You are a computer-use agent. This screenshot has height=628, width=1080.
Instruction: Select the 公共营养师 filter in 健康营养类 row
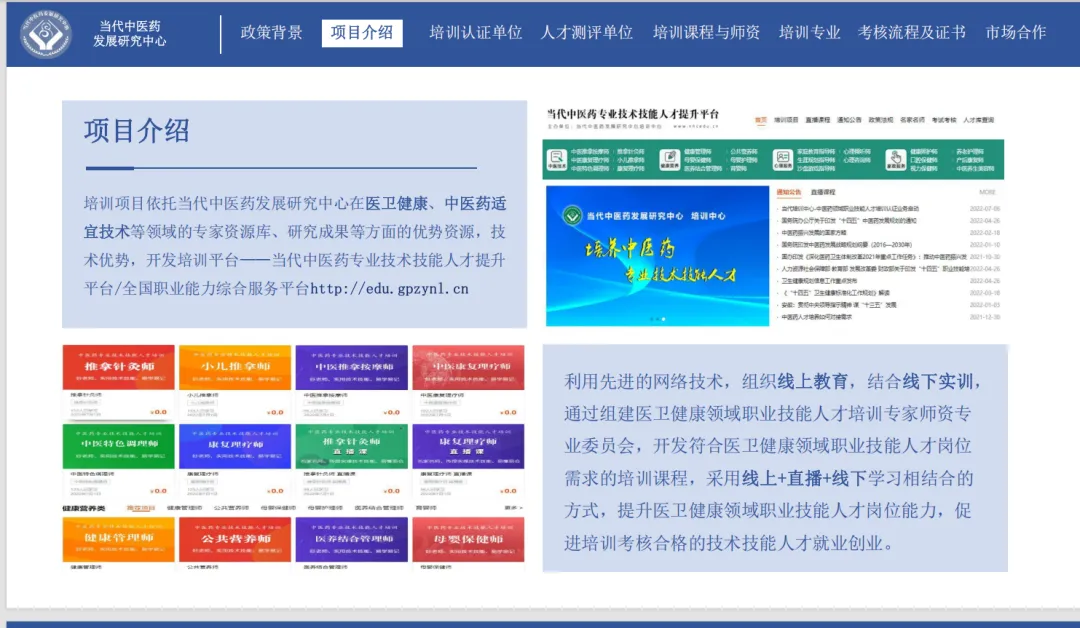point(231,508)
